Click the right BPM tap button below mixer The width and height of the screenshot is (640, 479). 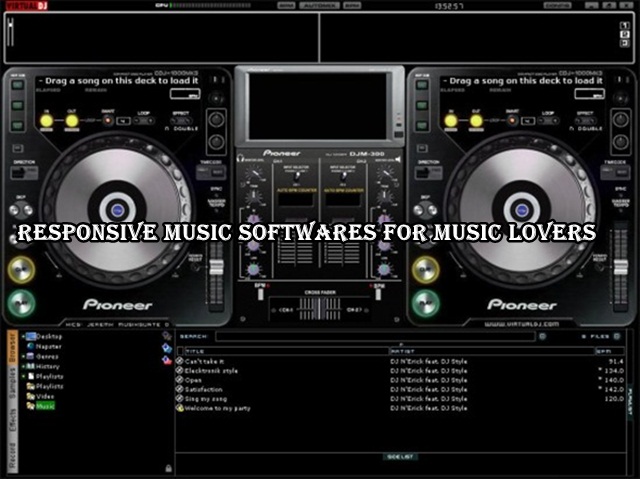click(x=378, y=293)
